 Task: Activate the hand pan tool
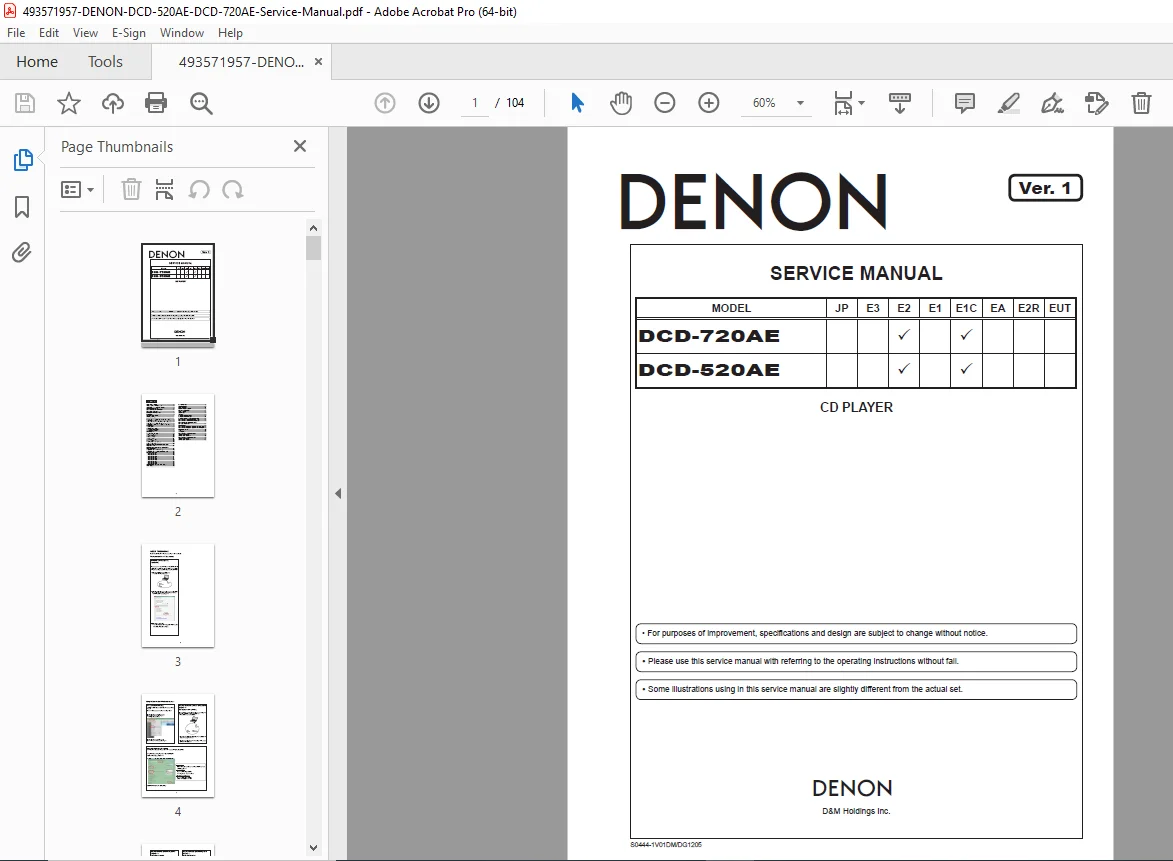click(x=620, y=102)
